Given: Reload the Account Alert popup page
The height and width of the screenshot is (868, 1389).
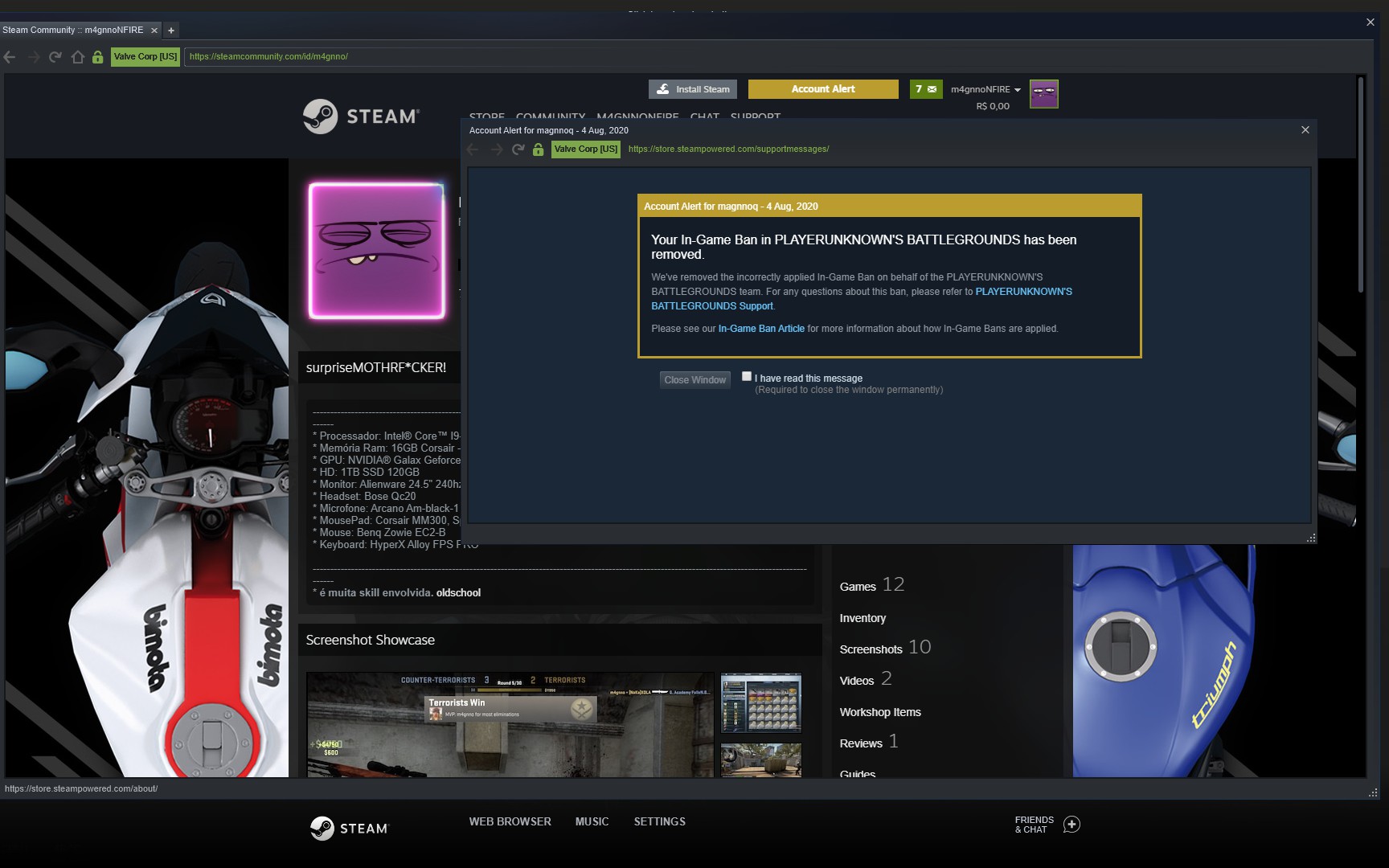Looking at the screenshot, I should 518,149.
